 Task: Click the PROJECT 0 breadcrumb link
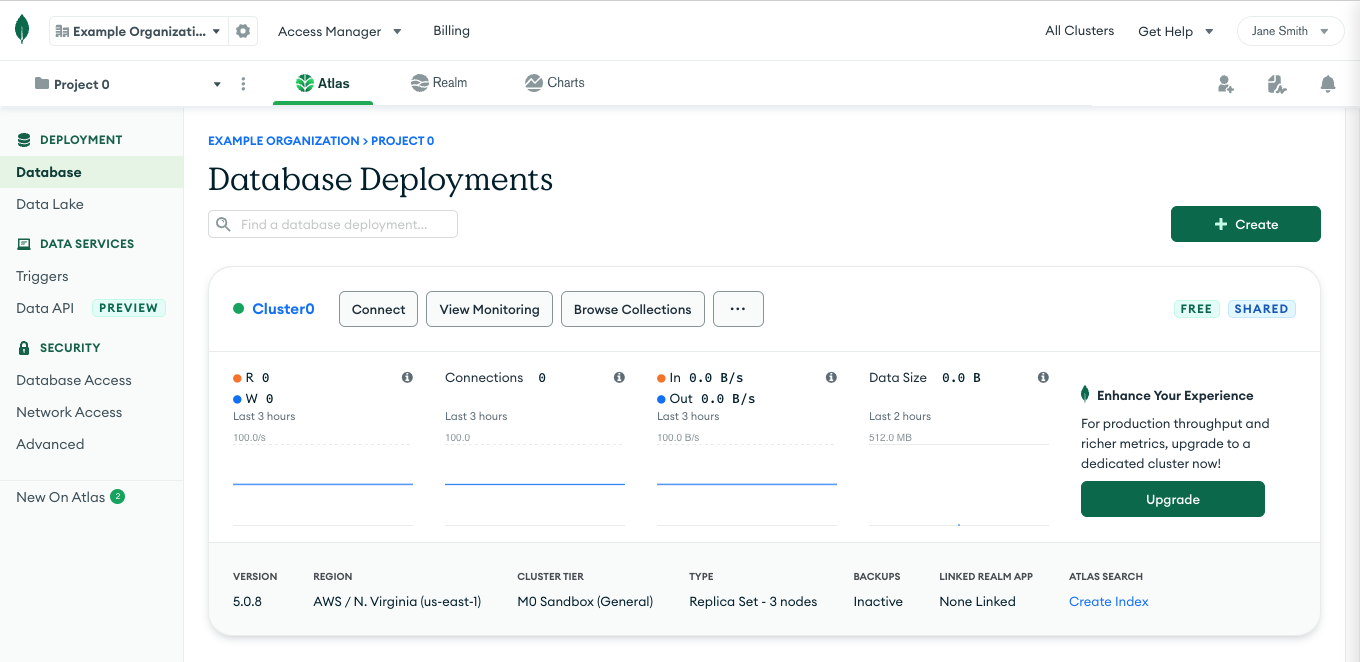pos(402,141)
